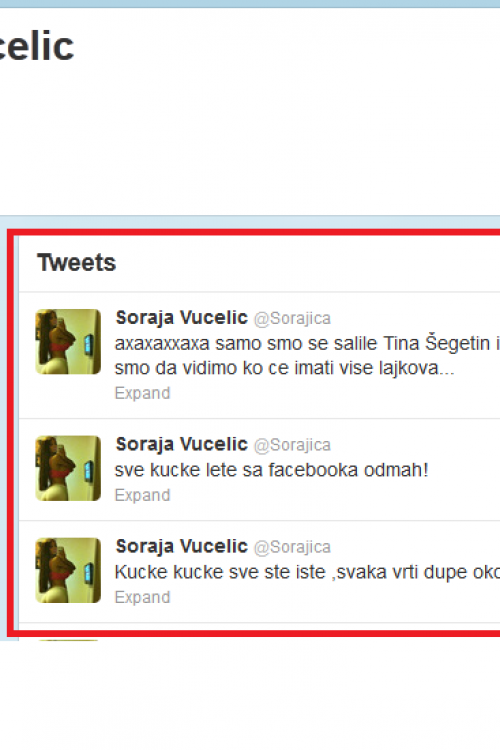Expand the 'Kucke kucke sve ste iste' tweet
The width and height of the screenshot is (500, 750).
point(142,597)
